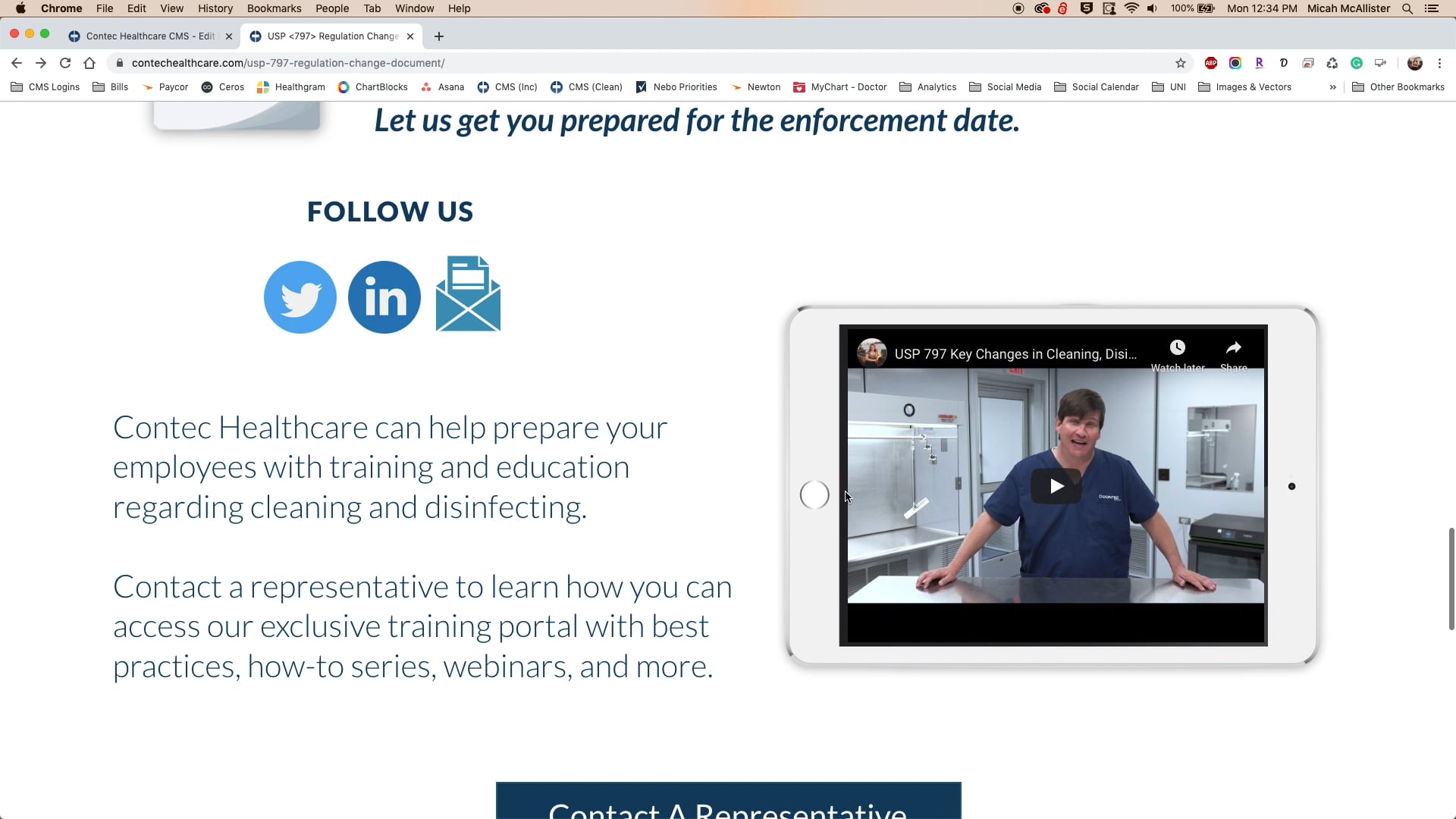Image resolution: width=1456 pixels, height=819 pixels.
Task: Open the MyChart - Doctor bookmark
Action: (x=839, y=87)
